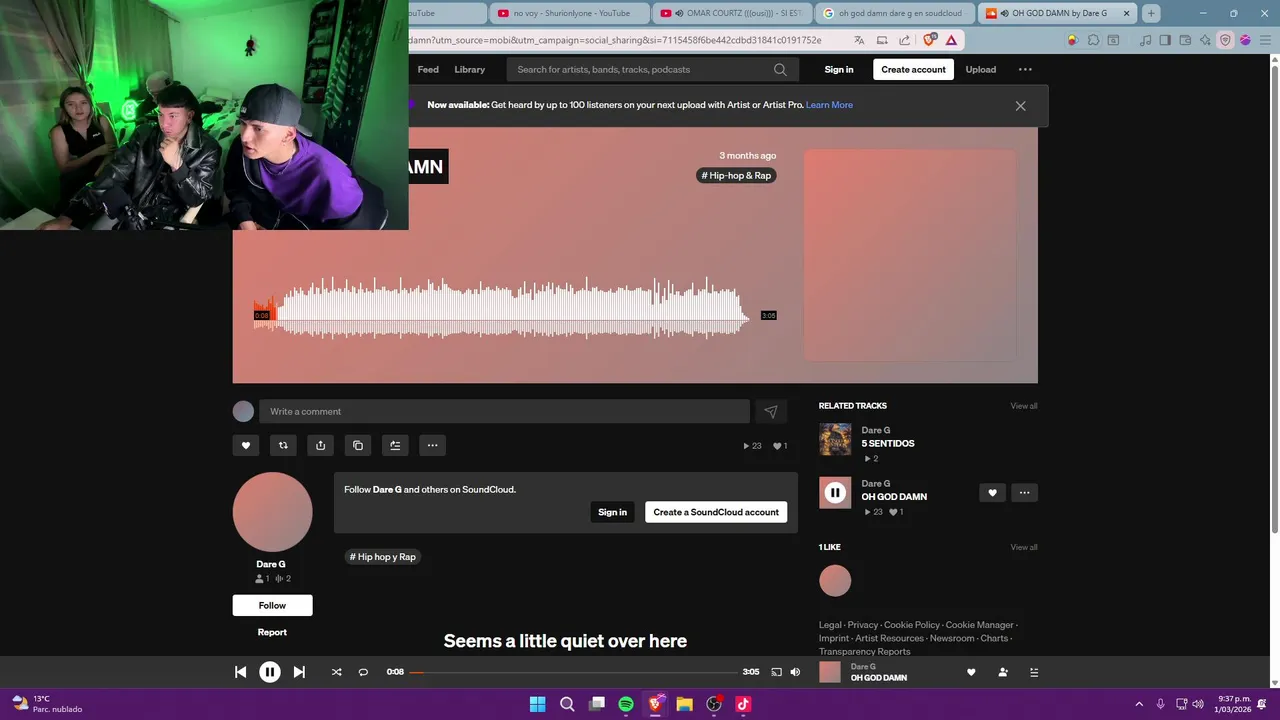Open more options below the comment box
The width and height of the screenshot is (1280, 720).
[x=432, y=445]
